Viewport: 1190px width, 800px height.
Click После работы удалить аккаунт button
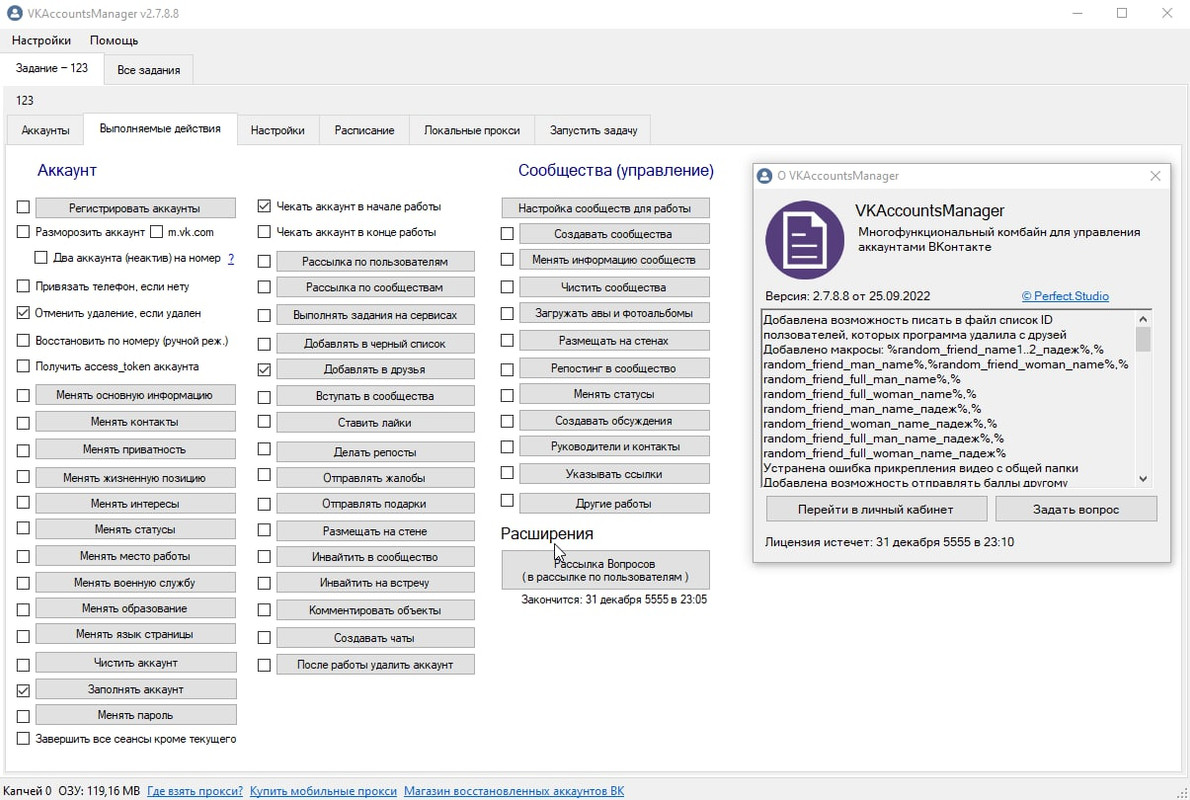tap(375, 664)
